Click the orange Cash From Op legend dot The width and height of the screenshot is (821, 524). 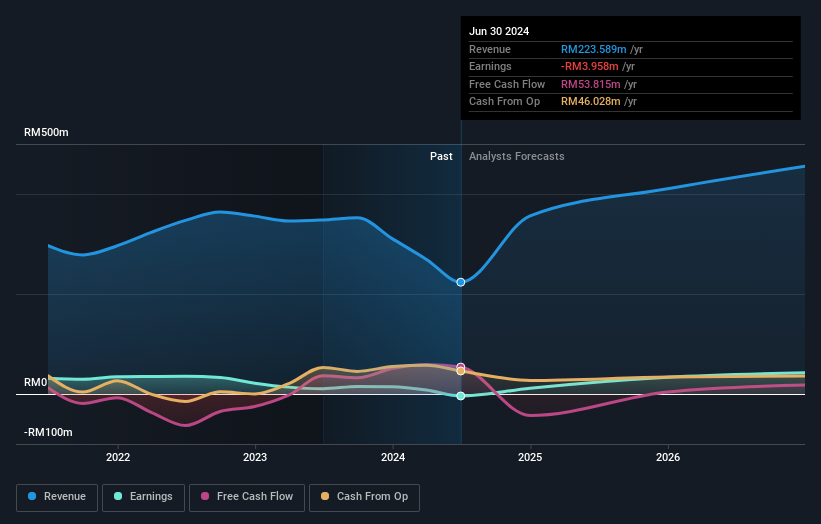coord(325,496)
